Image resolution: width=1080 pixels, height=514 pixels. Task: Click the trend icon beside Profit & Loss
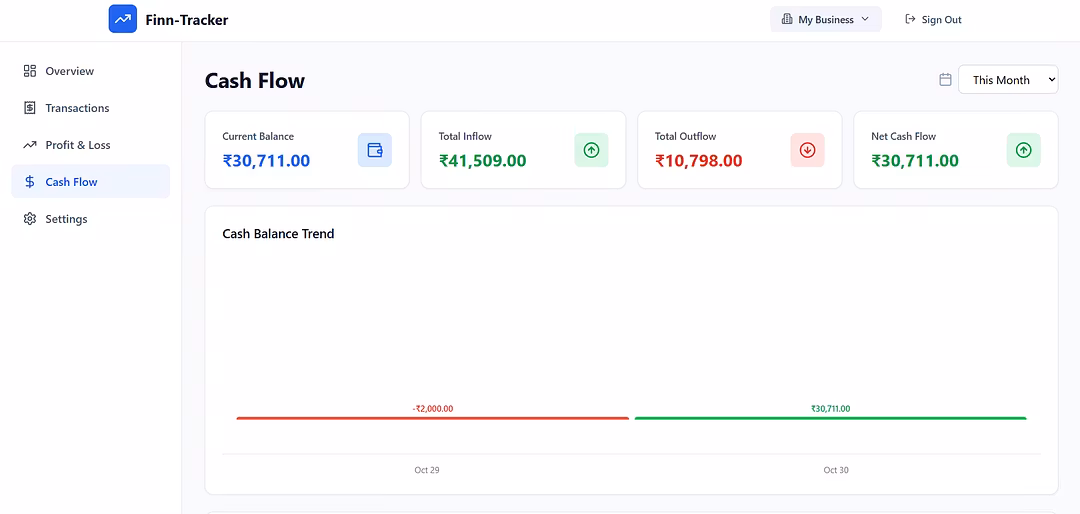coord(30,145)
